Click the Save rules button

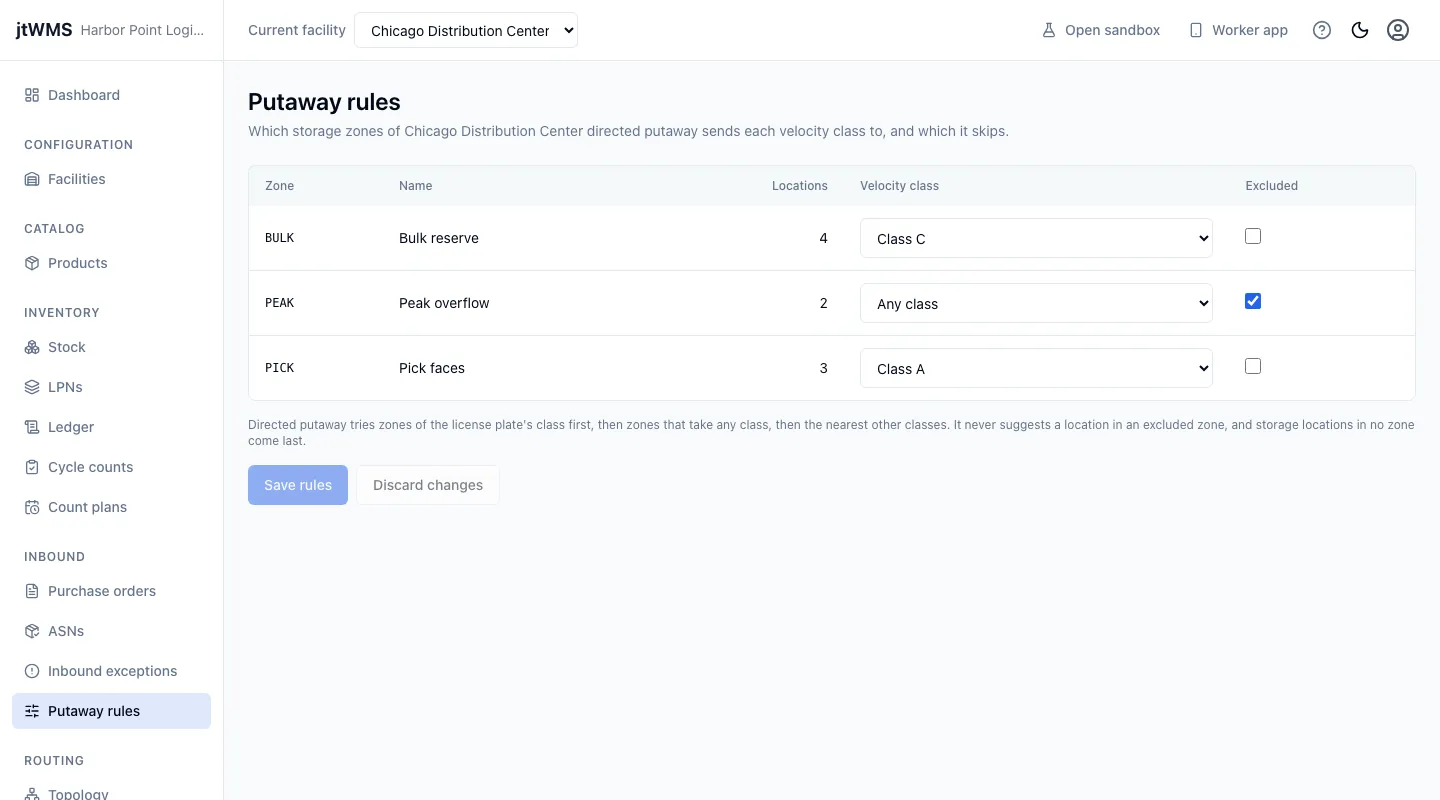tap(298, 485)
